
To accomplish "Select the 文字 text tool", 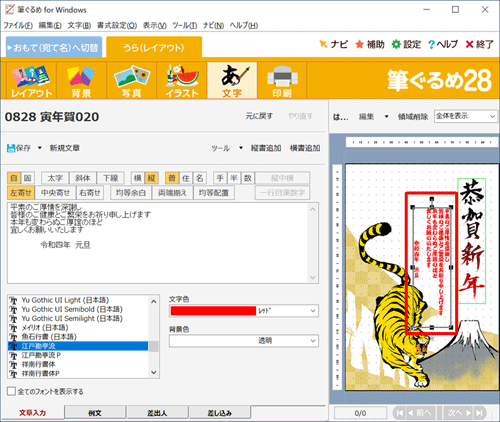I will point(232,80).
